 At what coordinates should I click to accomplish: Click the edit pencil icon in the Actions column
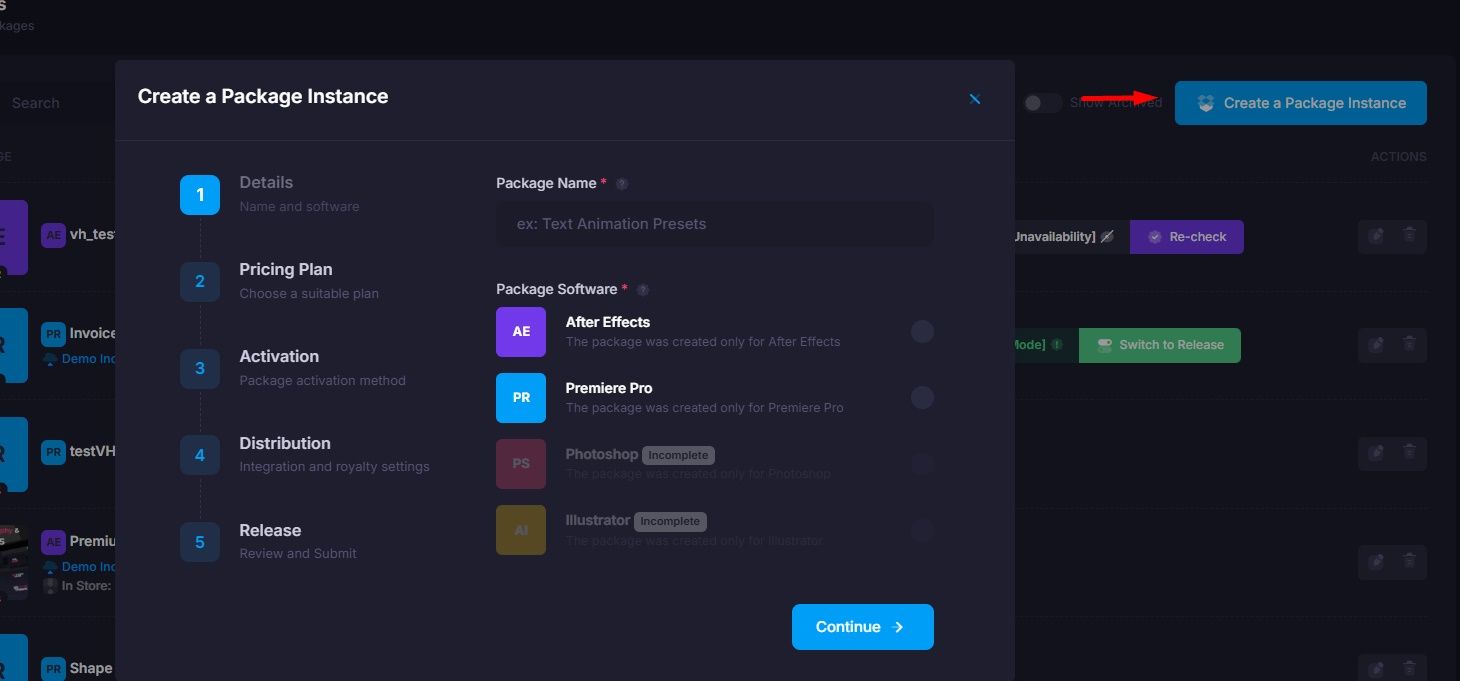coord(1377,237)
